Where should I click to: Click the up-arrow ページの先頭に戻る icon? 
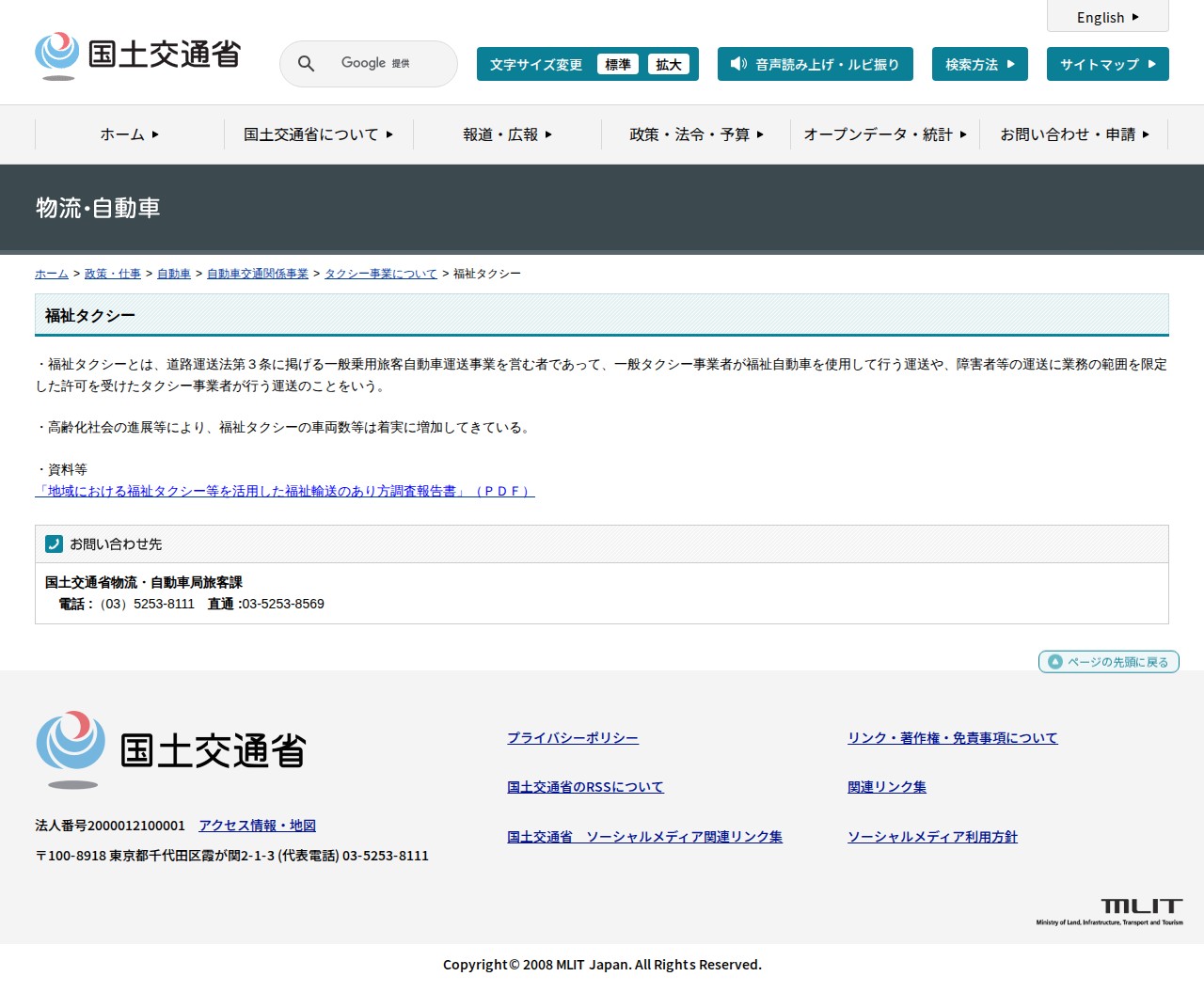click(1055, 662)
